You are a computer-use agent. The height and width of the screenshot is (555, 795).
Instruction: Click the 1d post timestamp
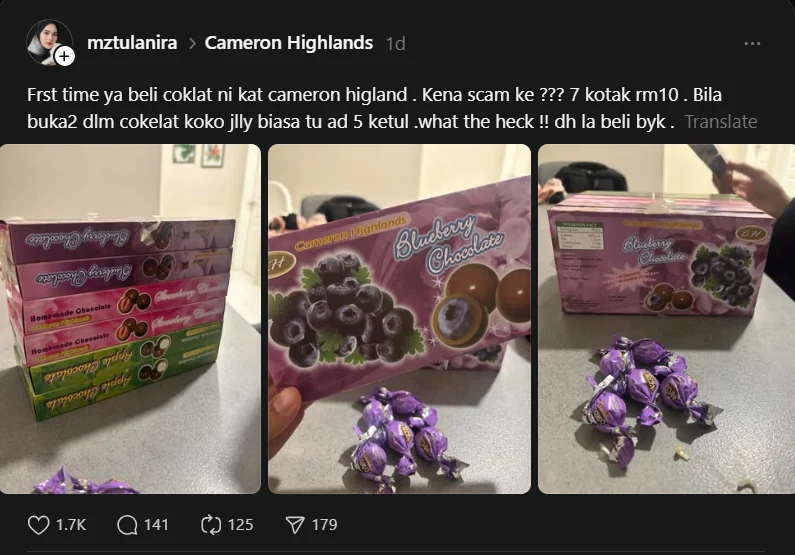pos(395,44)
